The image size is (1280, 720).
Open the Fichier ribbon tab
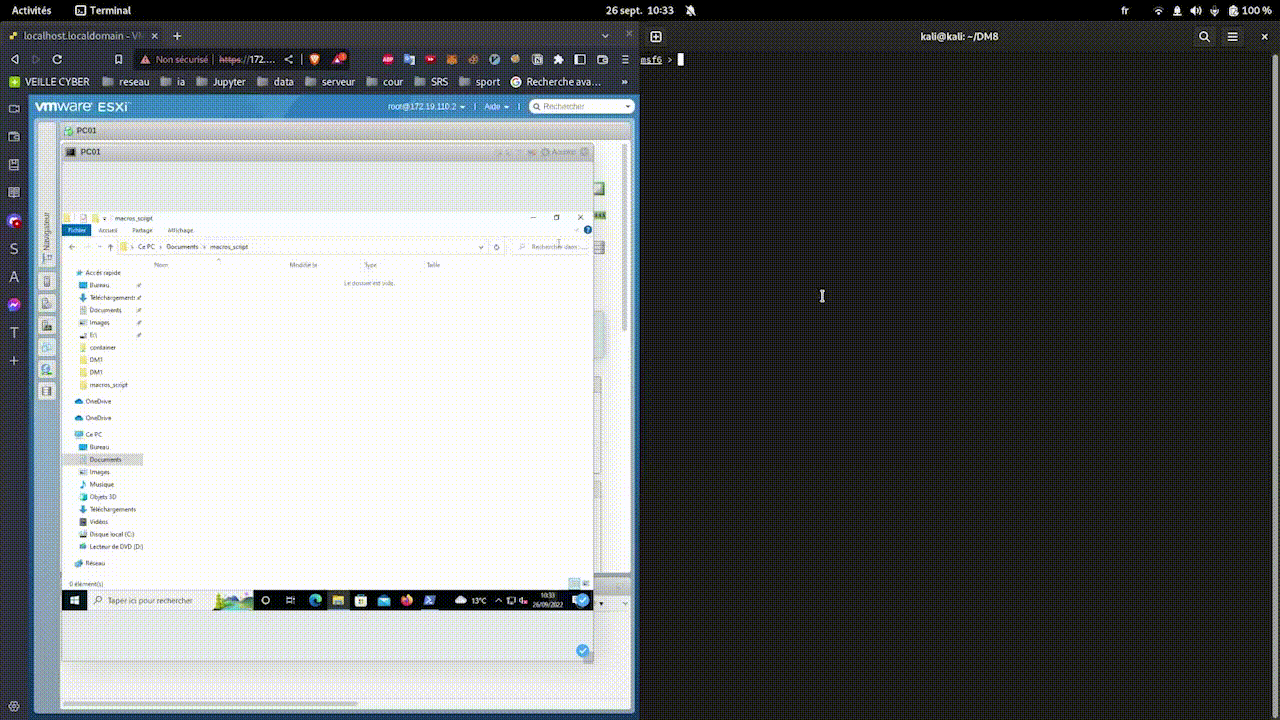[x=77, y=230]
